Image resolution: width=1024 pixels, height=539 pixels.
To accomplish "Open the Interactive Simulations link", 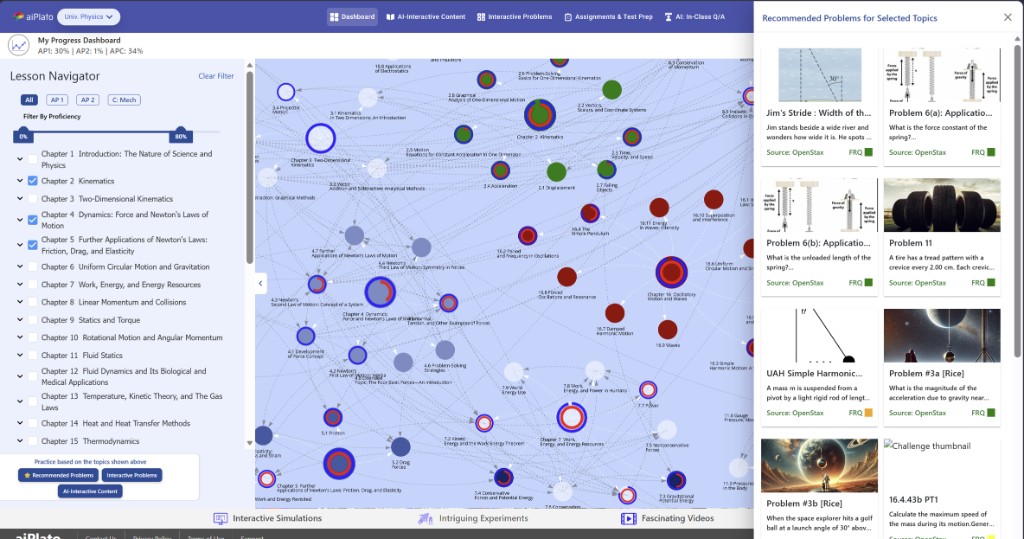I will [268, 519].
